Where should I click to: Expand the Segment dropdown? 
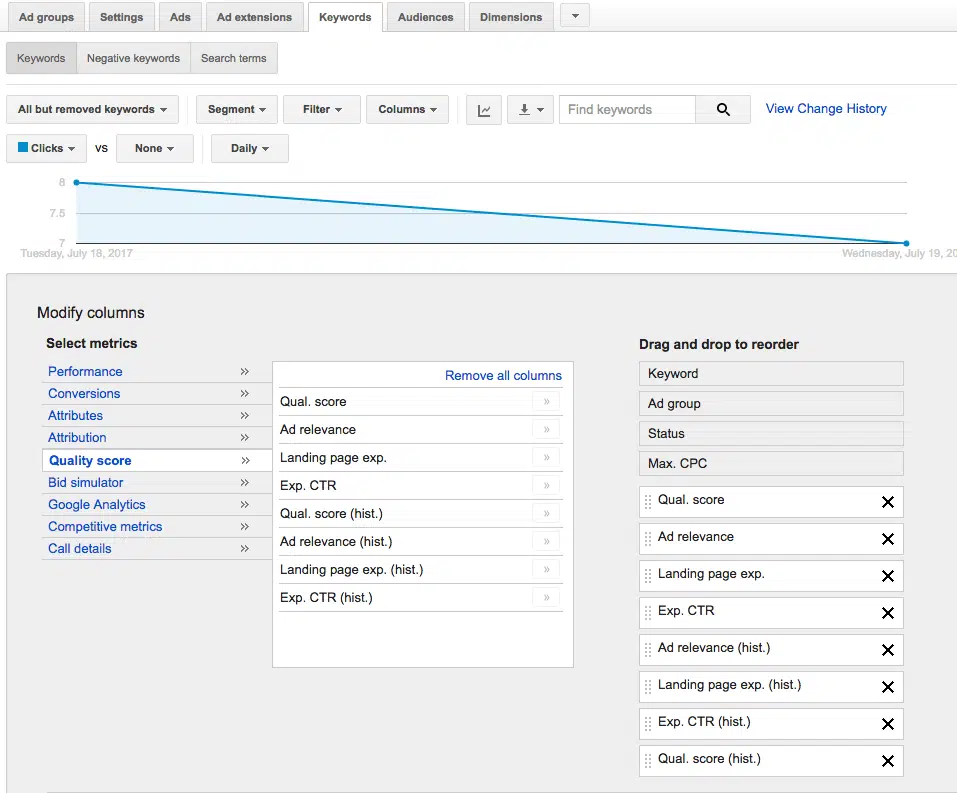click(237, 110)
